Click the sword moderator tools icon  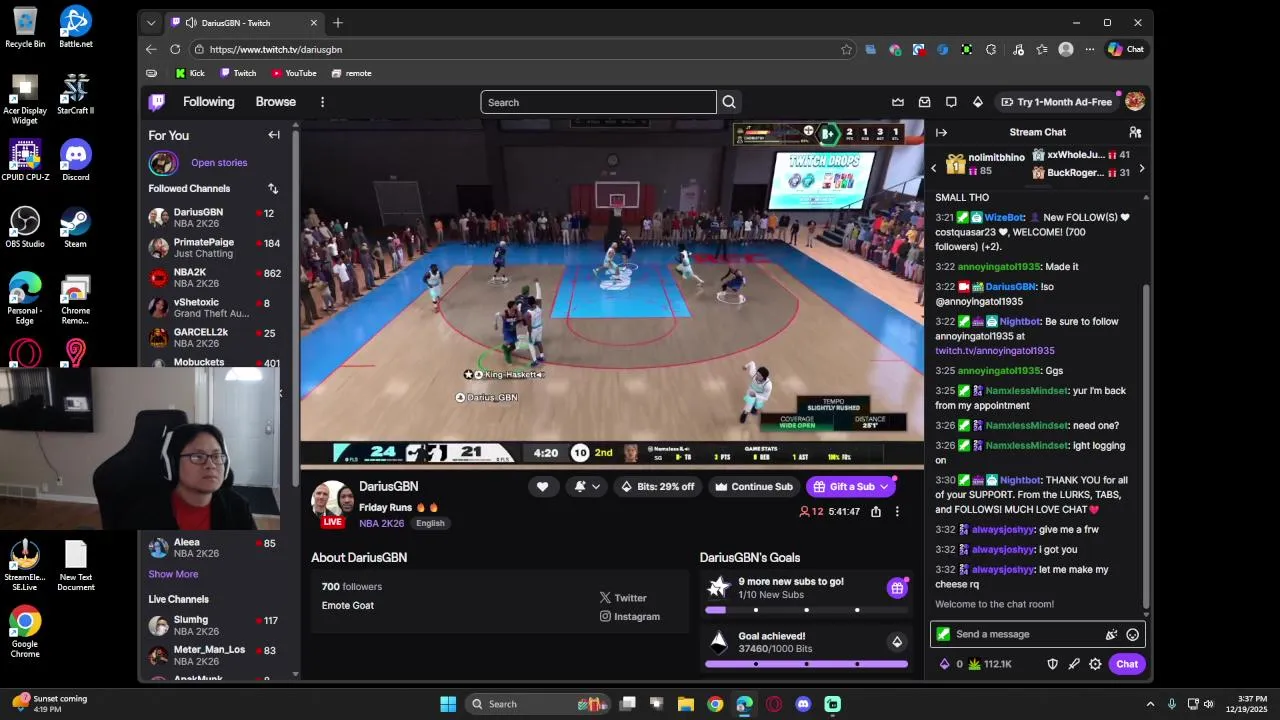1074,664
